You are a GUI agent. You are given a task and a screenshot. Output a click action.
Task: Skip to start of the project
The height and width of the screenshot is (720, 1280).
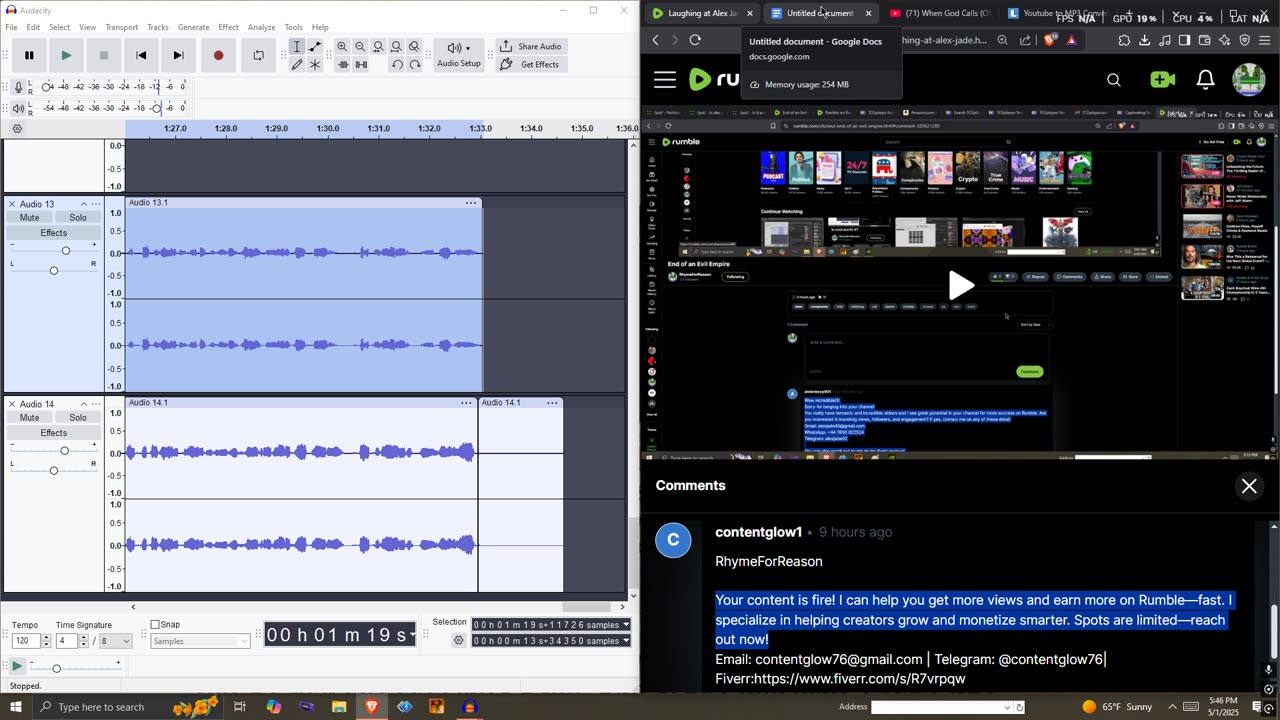coord(141,55)
